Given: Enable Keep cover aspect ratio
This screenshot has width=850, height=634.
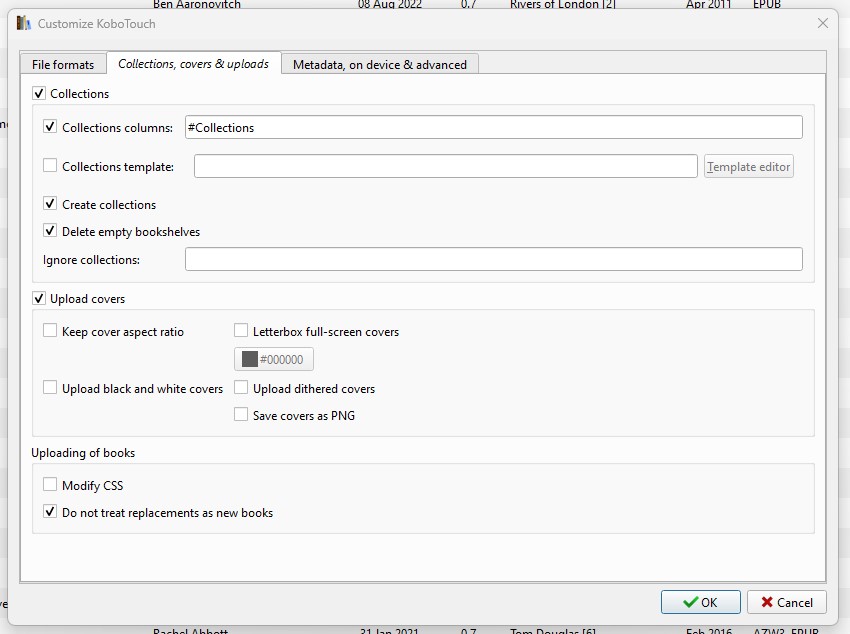Looking at the screenshot, I should click(x=50, y=331).
